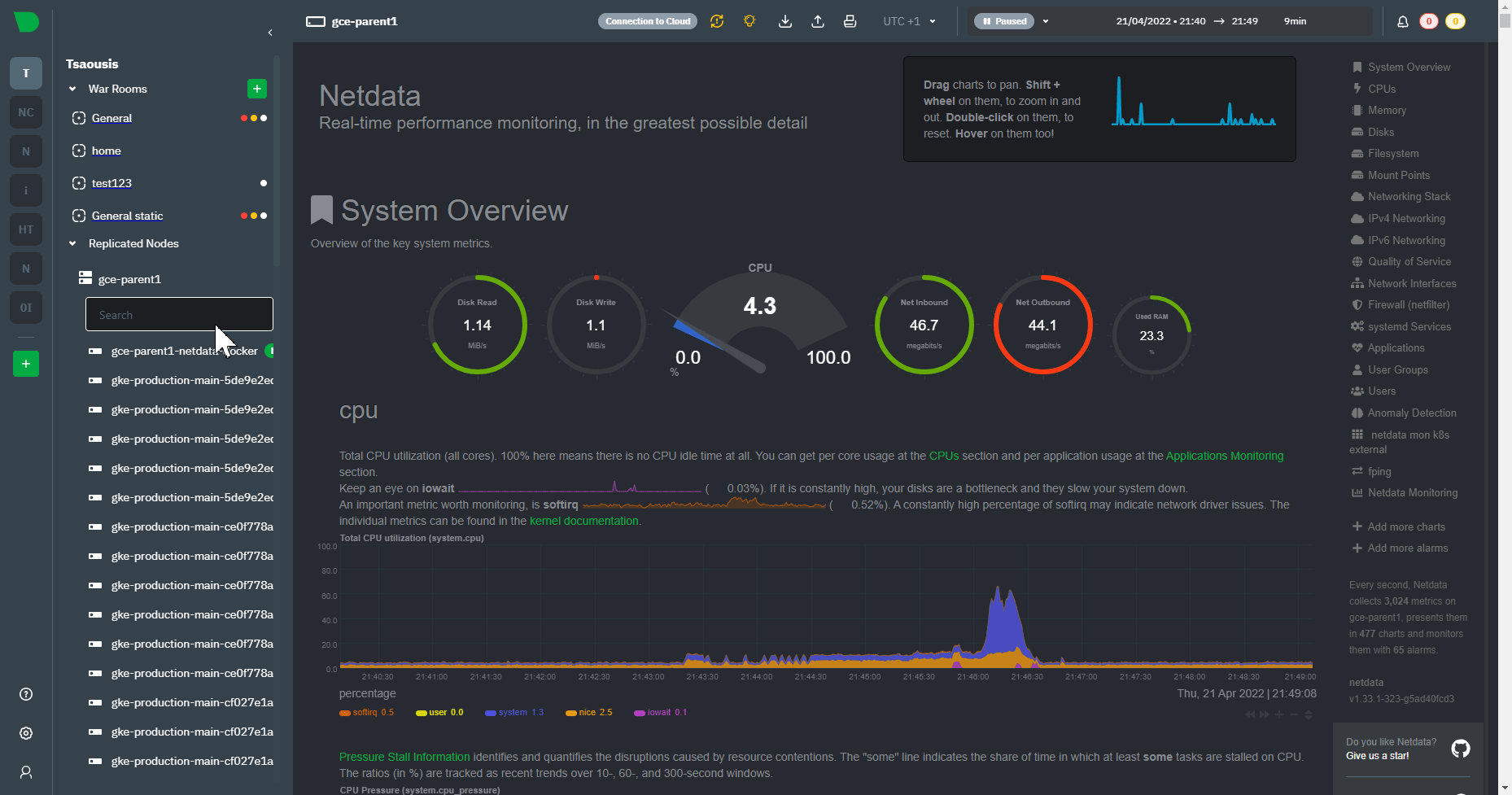Click the download snapshot icon

click(x=785, y=21)
